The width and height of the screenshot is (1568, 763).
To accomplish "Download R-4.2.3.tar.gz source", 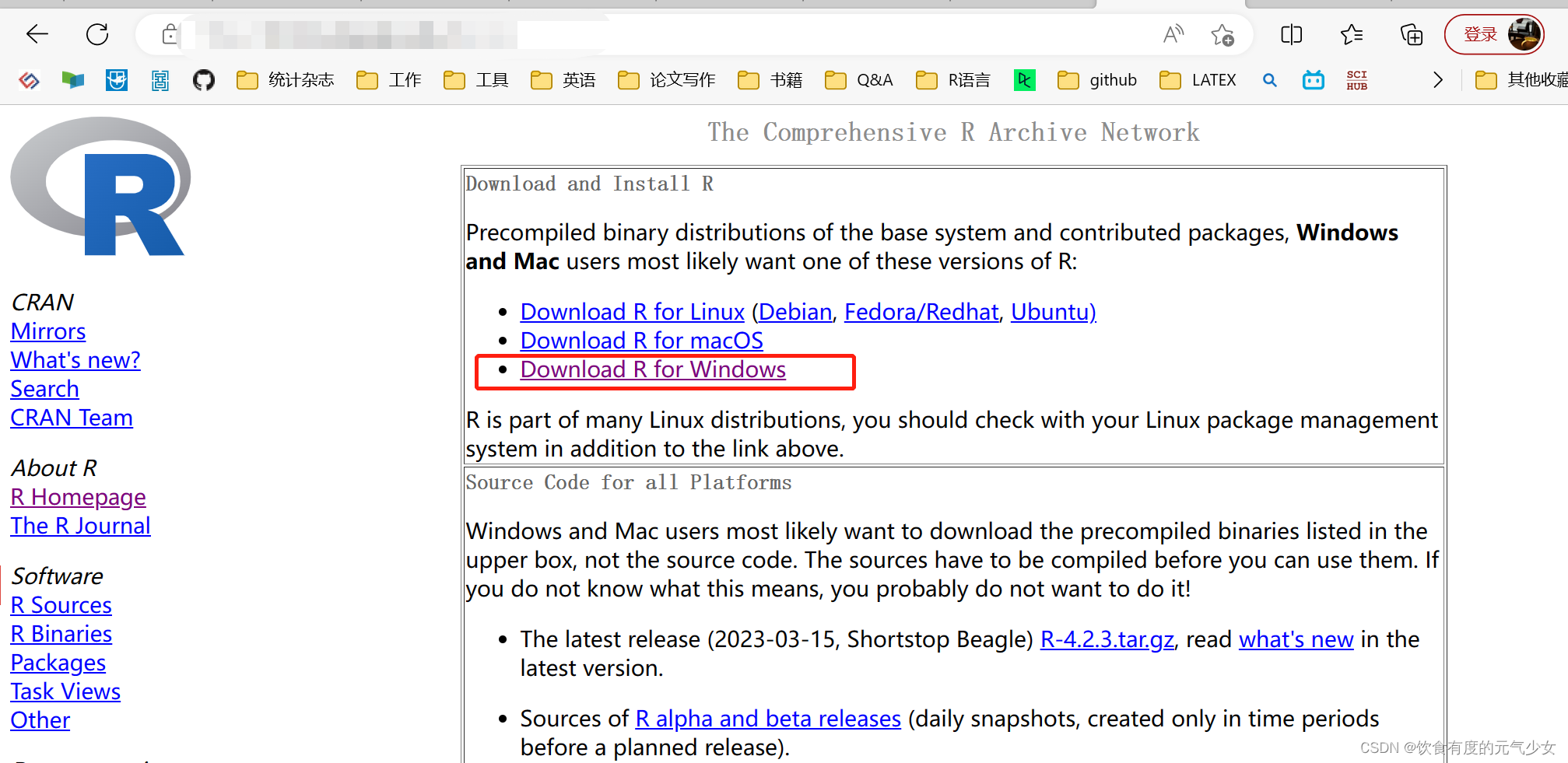I will 1107,639.
